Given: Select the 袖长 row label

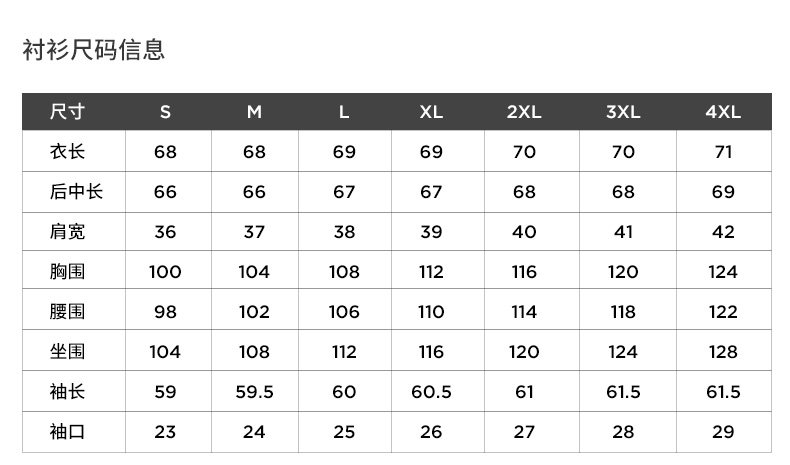Looking at the screenshot, I should click(68, 392).
